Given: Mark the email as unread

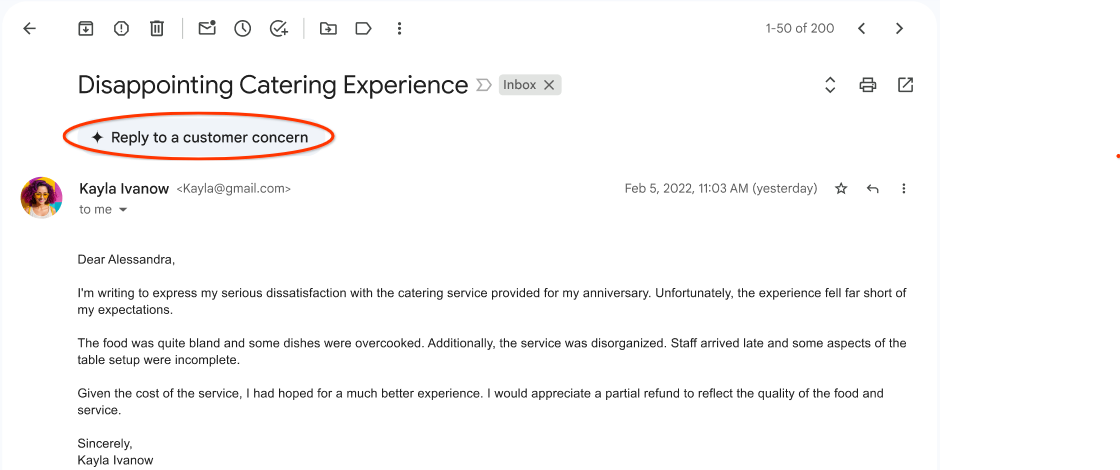Looking at the screenshot, I should 207,29.
